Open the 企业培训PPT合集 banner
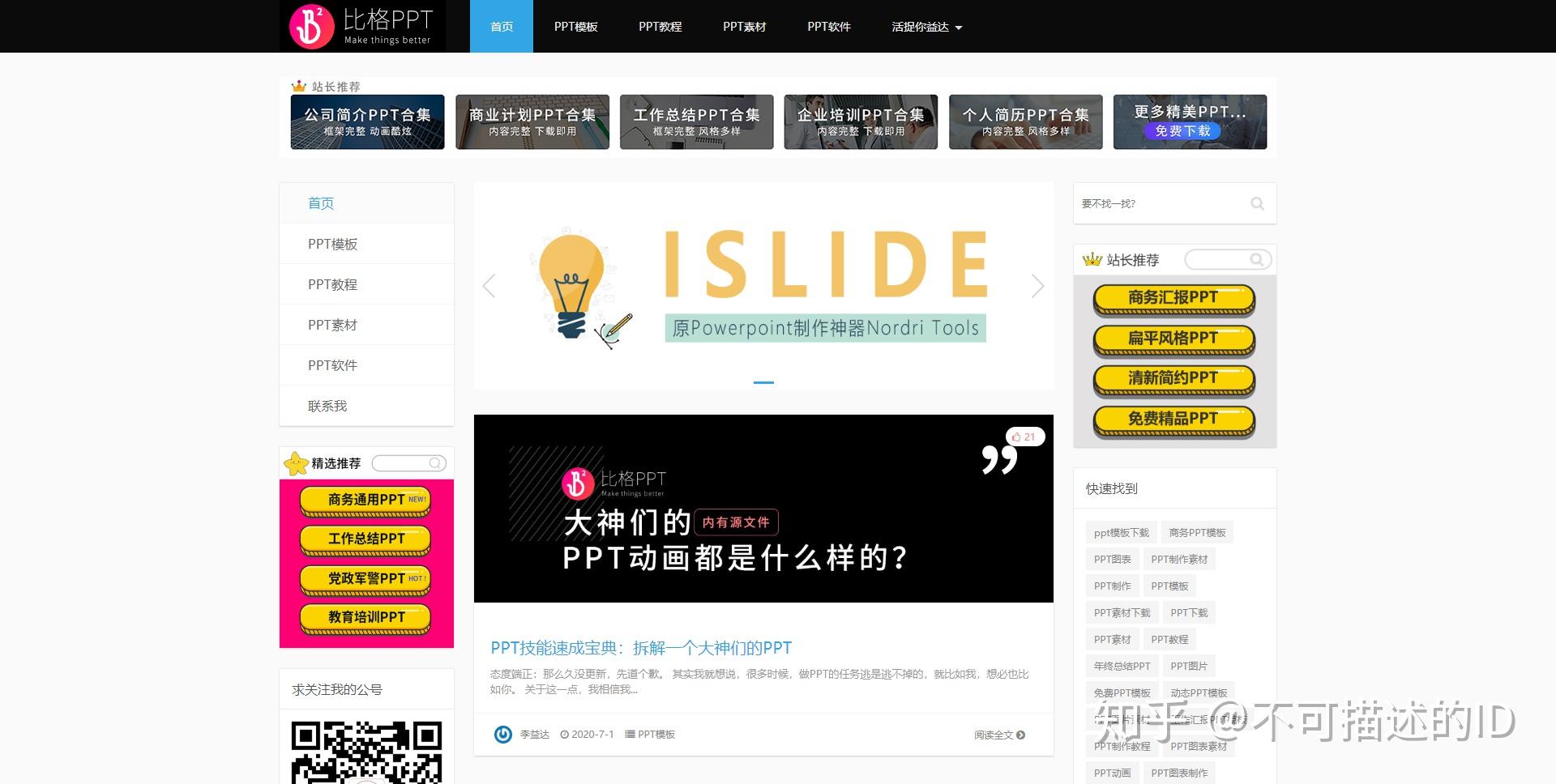Image resolution: width=1556 pixels, height=784 pixels. 861,122
